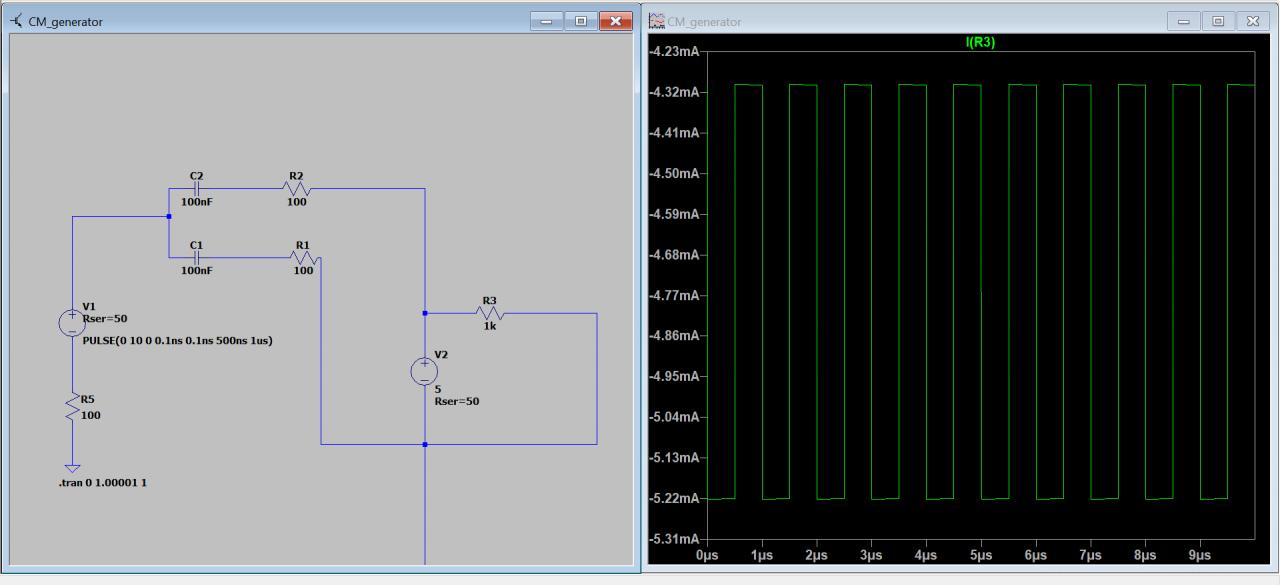The width and height of the screenshot is (1280, 585).
Task: Click the C2 100nF value label
Action: pos(197,201)
